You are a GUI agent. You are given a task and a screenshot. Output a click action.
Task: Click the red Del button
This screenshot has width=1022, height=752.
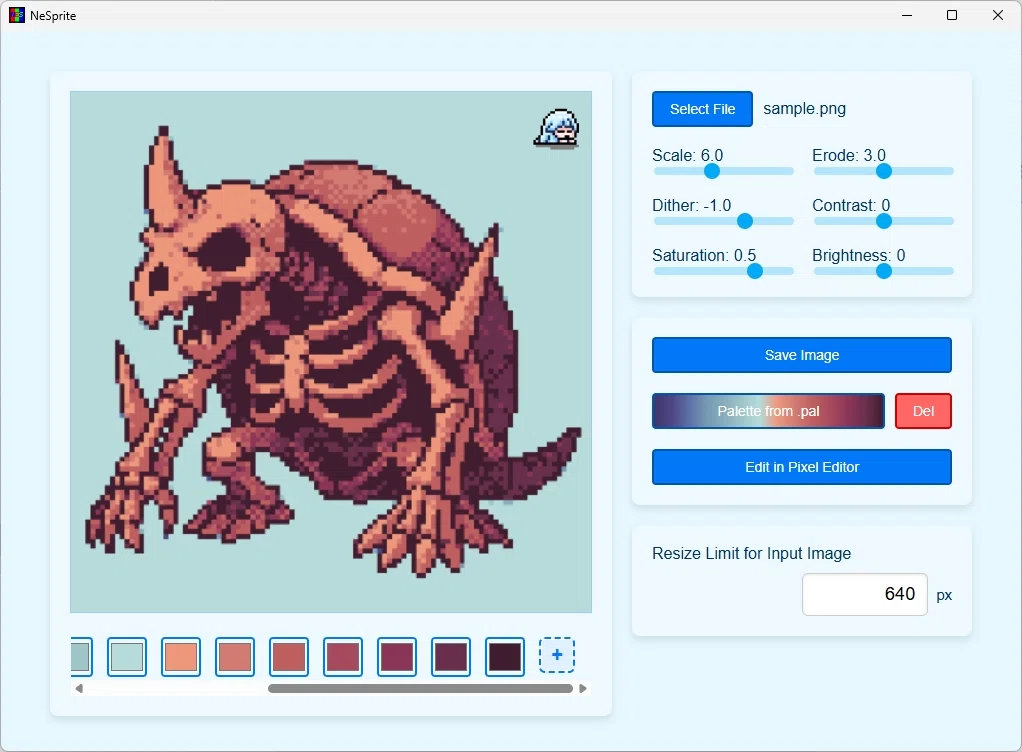(923, 411)
